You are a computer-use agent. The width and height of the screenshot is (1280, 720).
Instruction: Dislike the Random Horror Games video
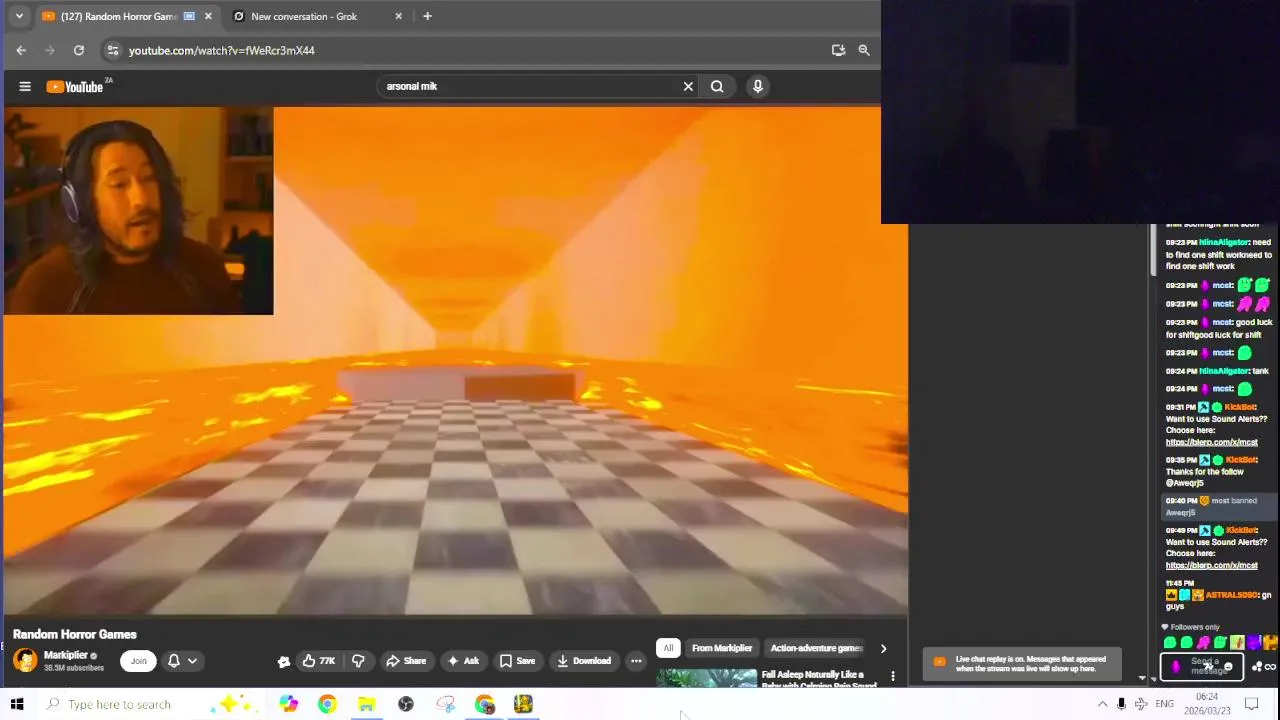pyautogui.click(x=358, y=660)
